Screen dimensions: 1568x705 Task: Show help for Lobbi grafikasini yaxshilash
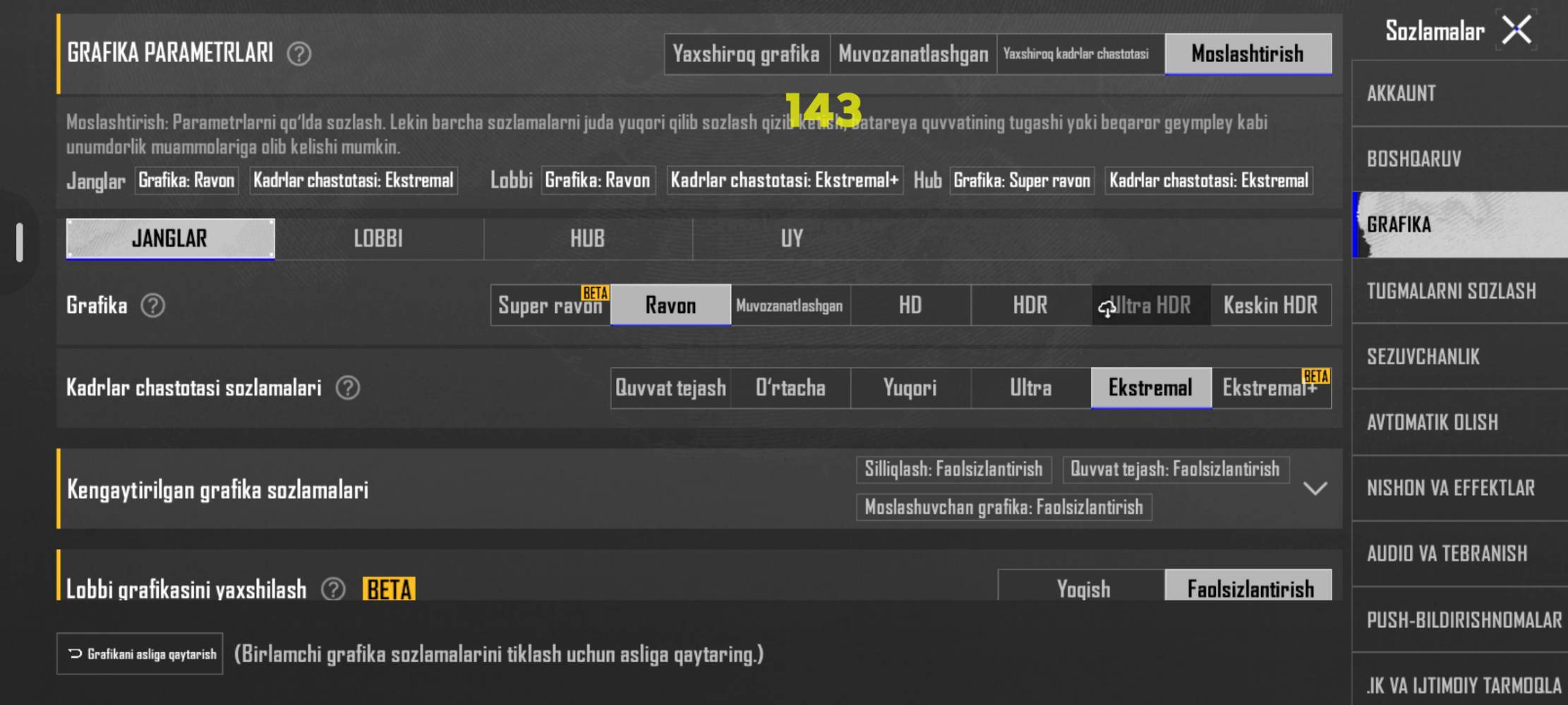(333, 589)
